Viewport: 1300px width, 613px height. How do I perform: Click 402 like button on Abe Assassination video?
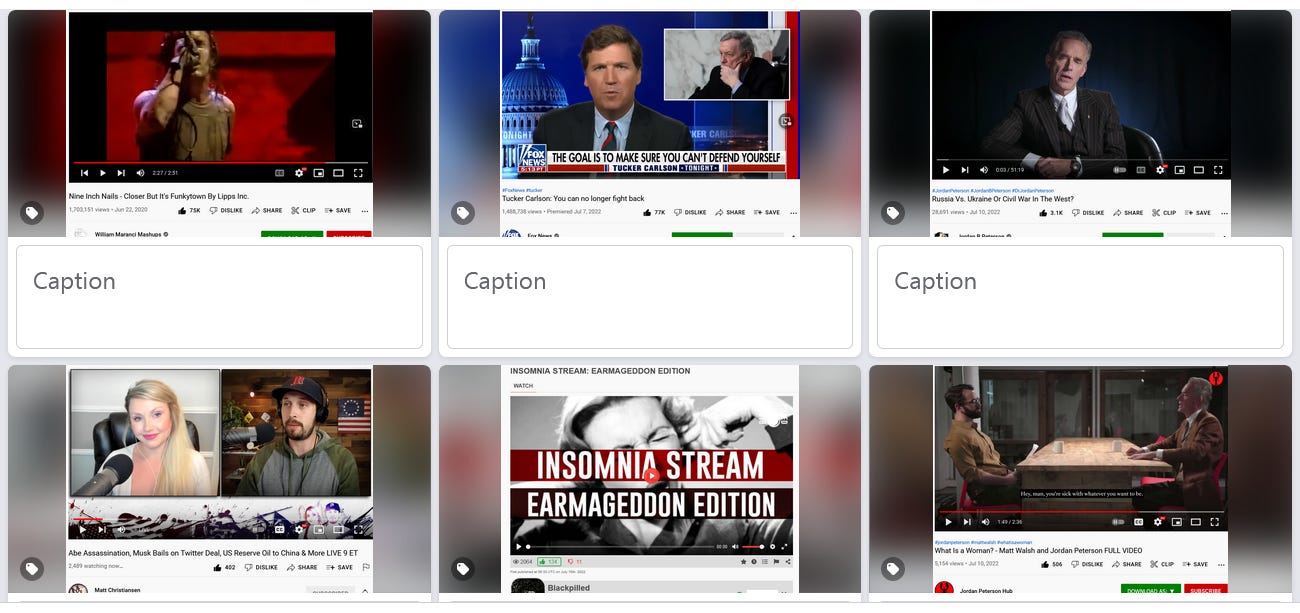pyautogui.click(x=225, y=567)
